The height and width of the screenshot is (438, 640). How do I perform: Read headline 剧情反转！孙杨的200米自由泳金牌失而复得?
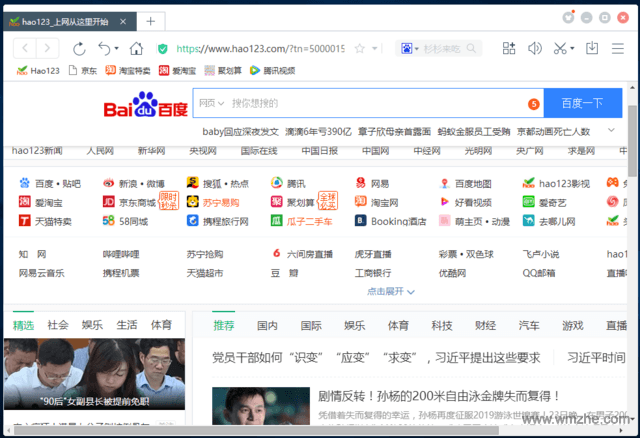[439, 396]
